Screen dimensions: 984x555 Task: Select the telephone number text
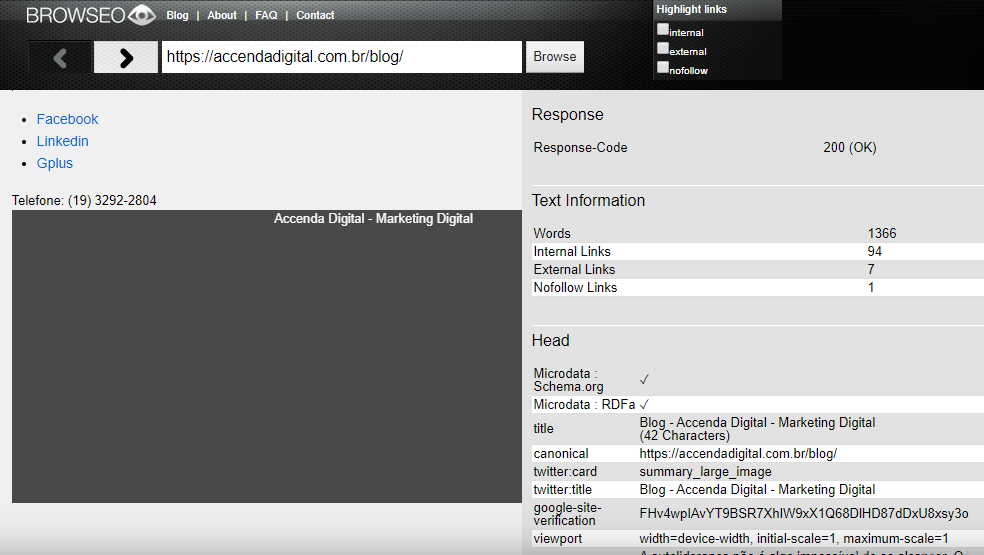(x=112, y=200)
